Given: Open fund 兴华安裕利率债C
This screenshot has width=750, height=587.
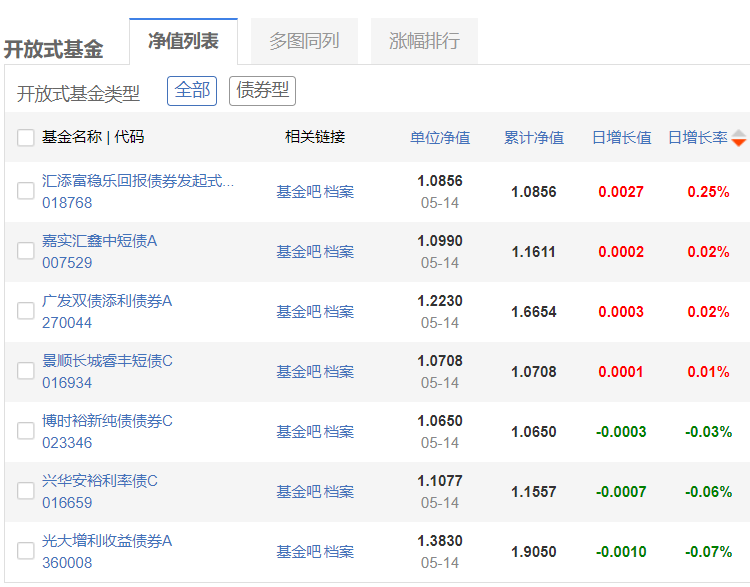Looking at the screenshot, I should click(x=99, y=481).
